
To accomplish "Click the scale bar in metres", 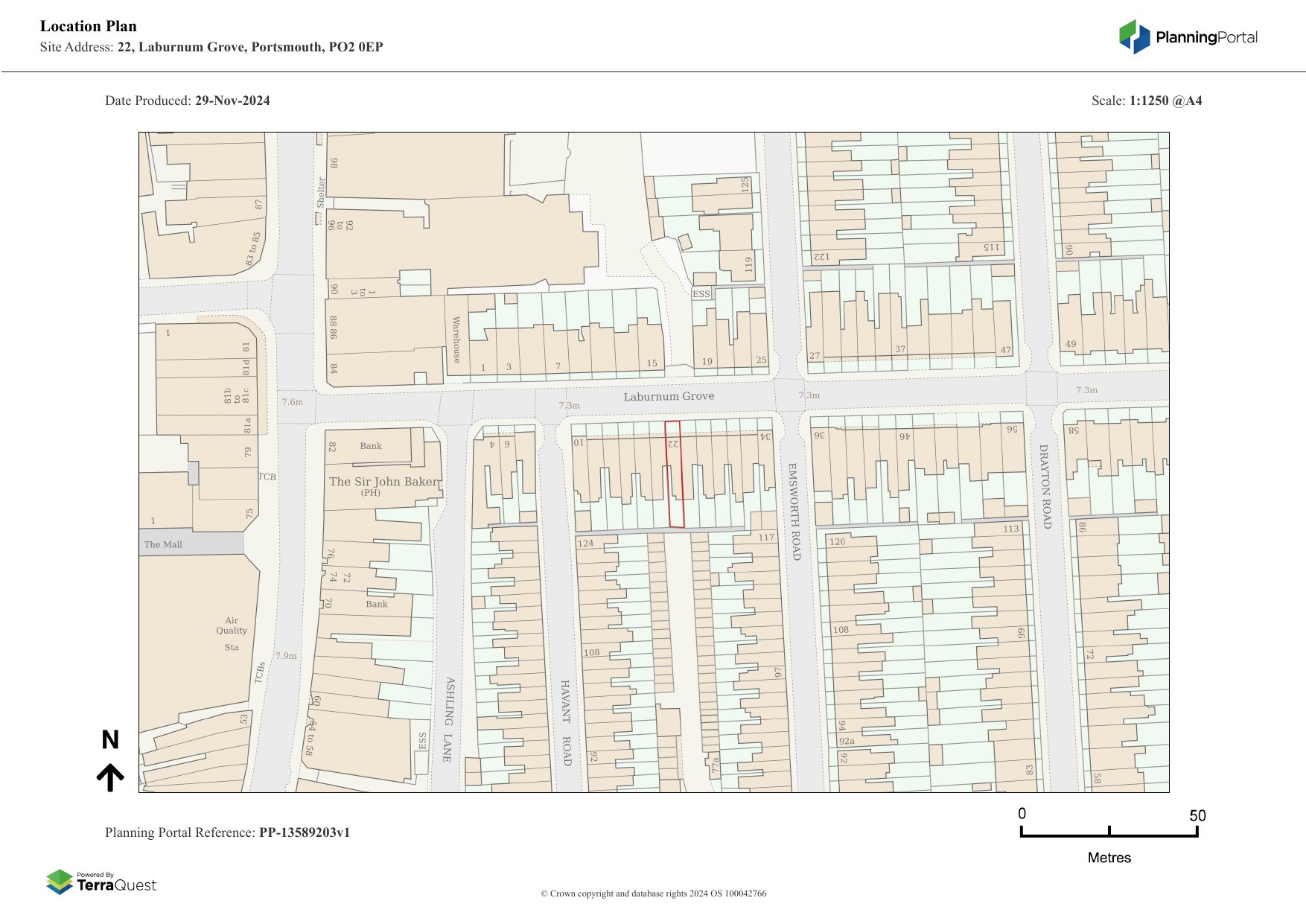I will 1109,832.
